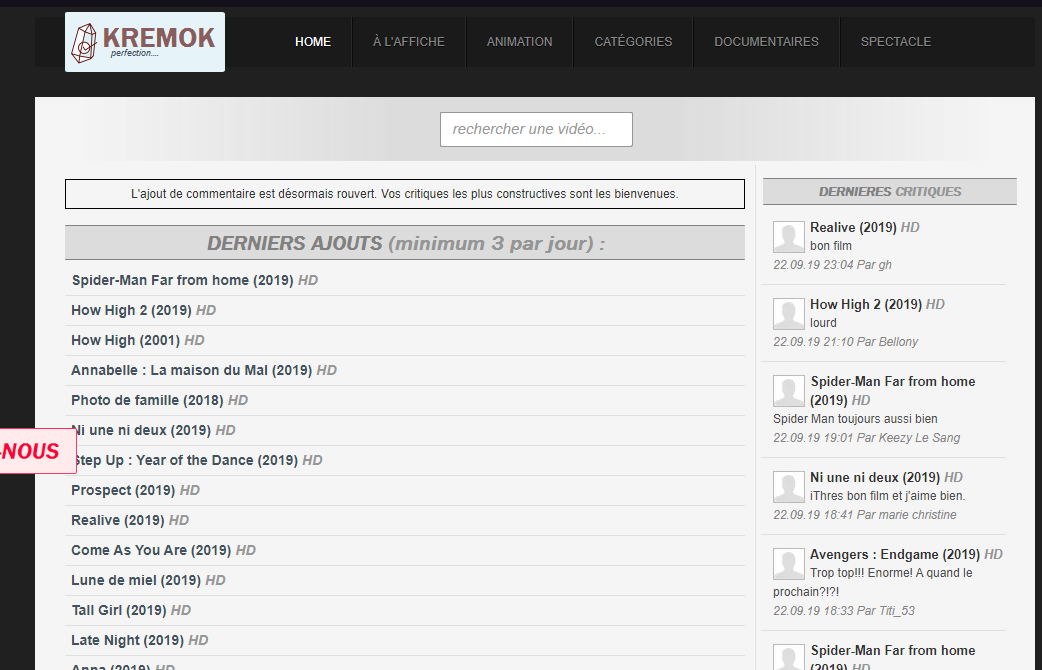
Task: Open How High (2001) movie link
Action: coord(138,340)
